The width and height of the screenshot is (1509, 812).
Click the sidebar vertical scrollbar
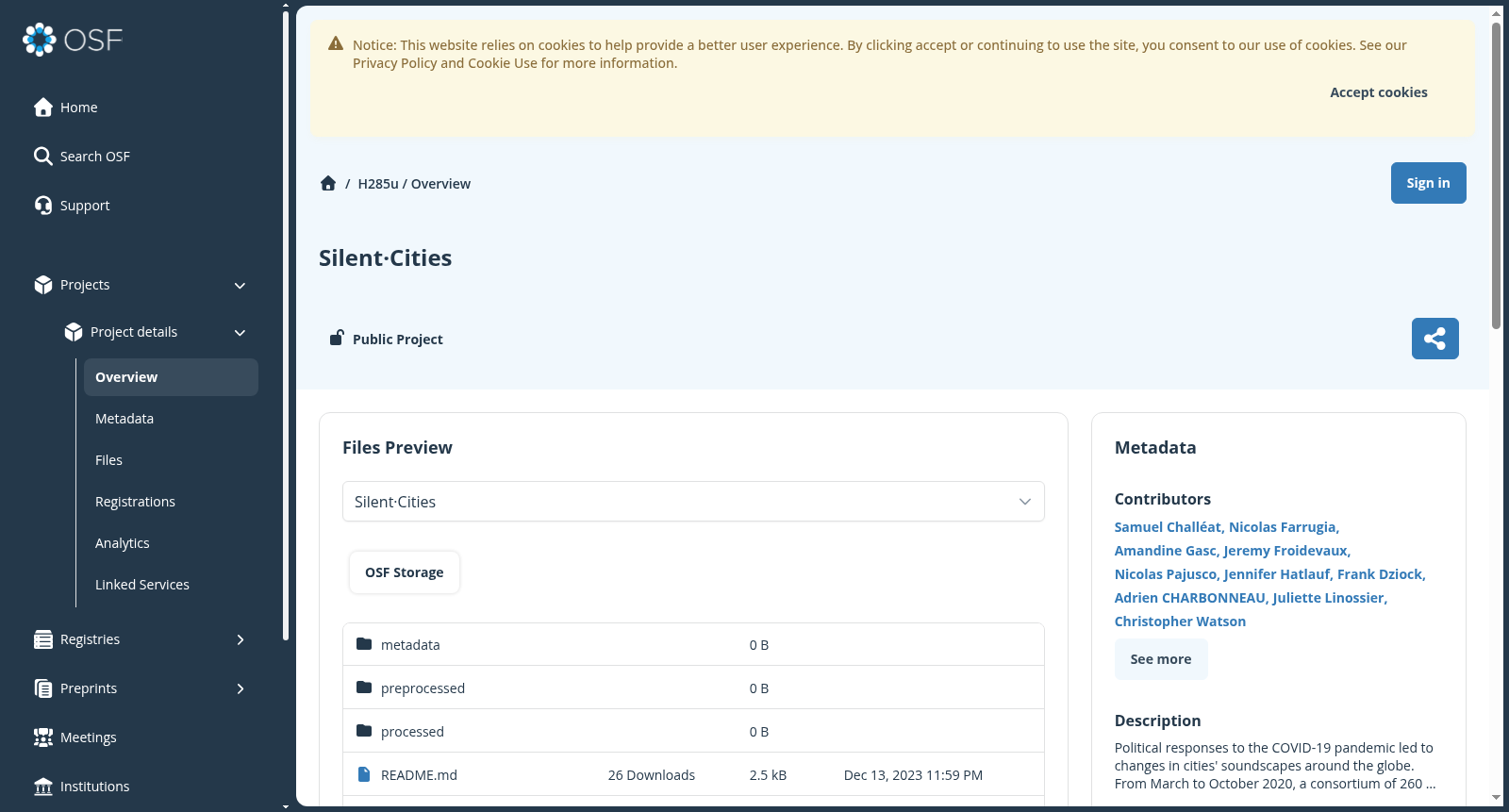point(286,325)
